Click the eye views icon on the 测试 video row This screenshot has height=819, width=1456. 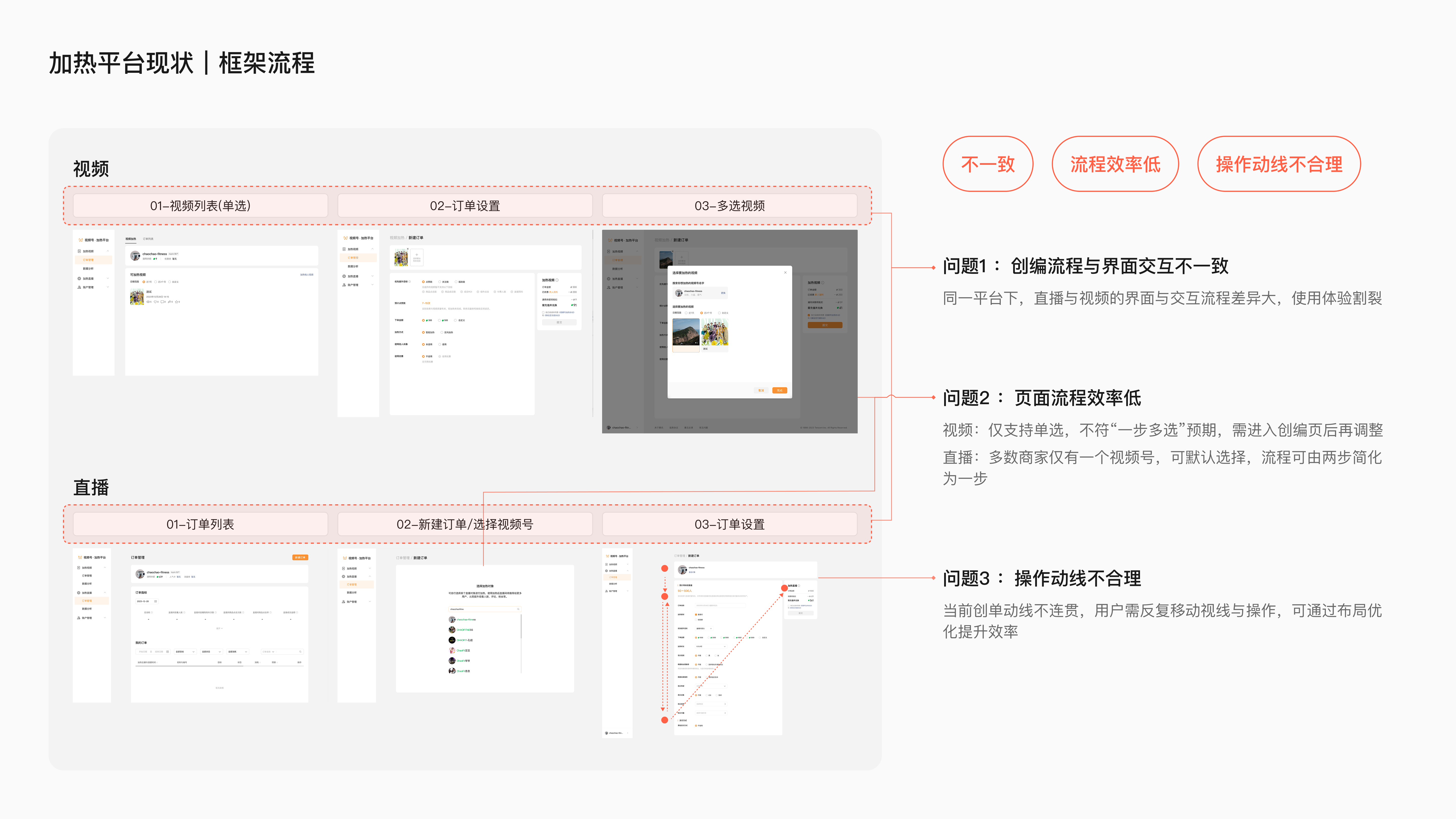click(x=148, y=302)
